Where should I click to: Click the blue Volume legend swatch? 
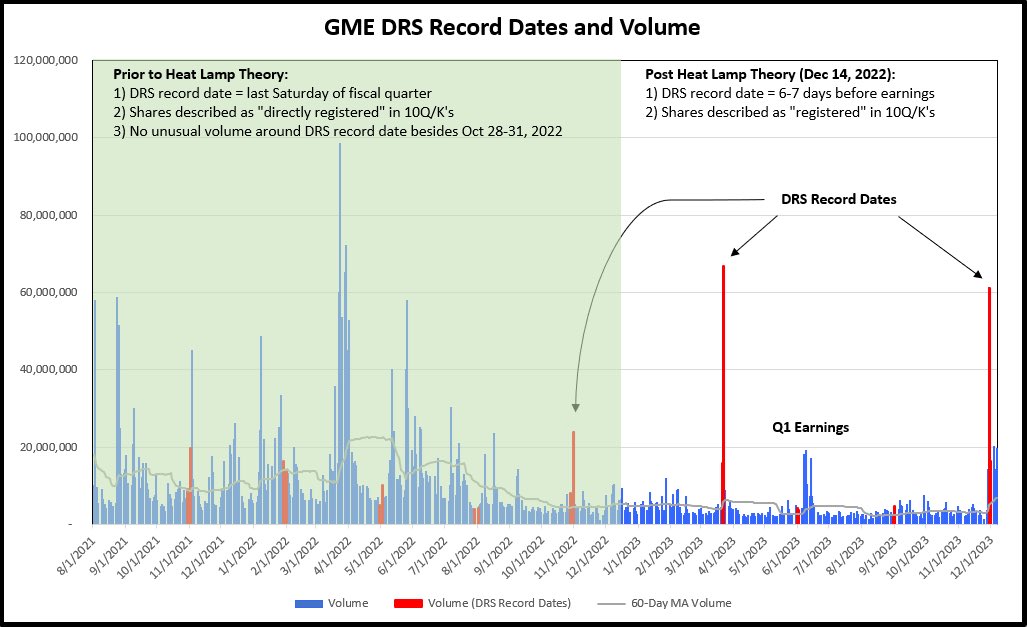[x=308, y=603]
